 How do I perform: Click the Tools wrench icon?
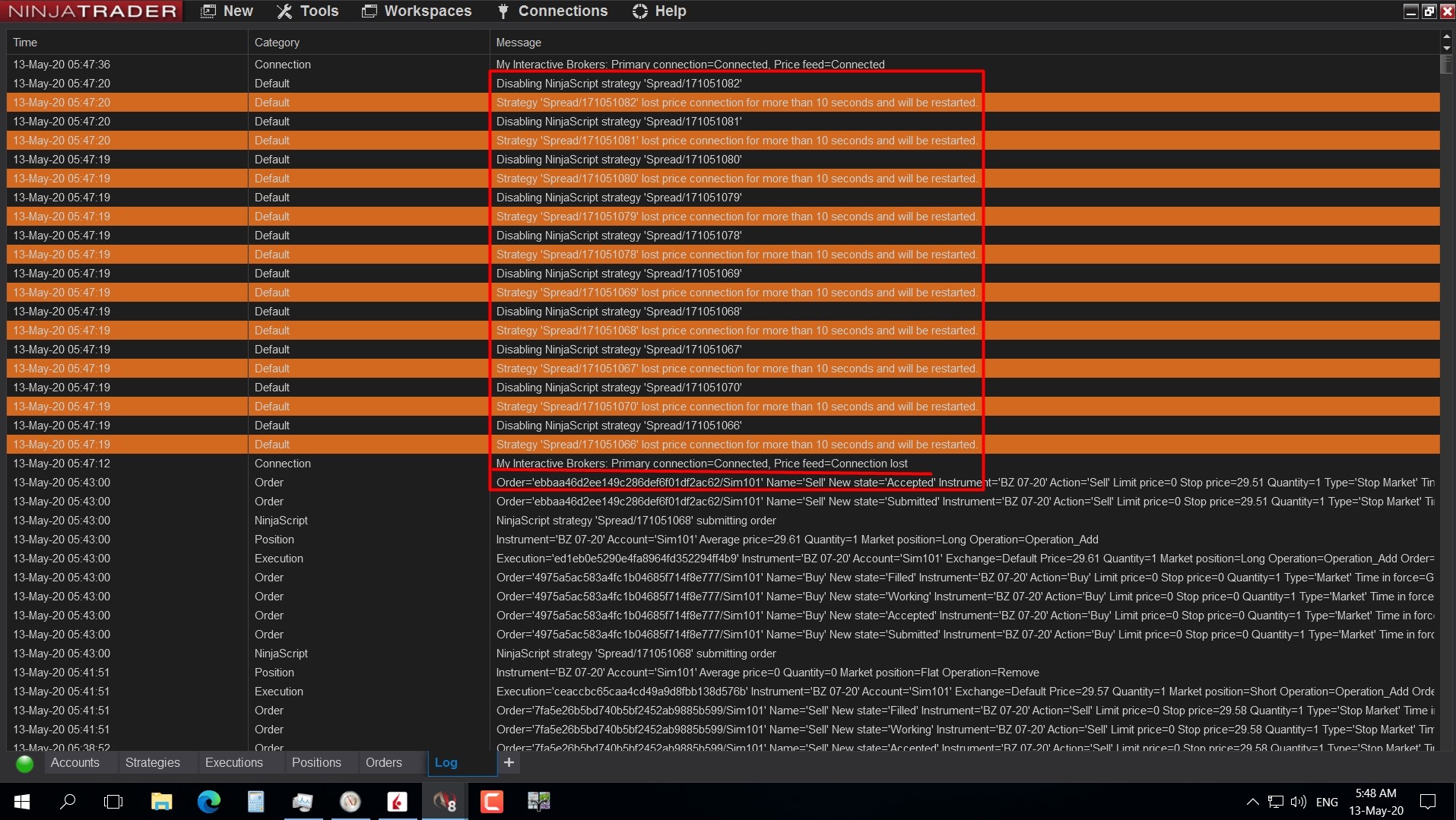pos(284,11)
